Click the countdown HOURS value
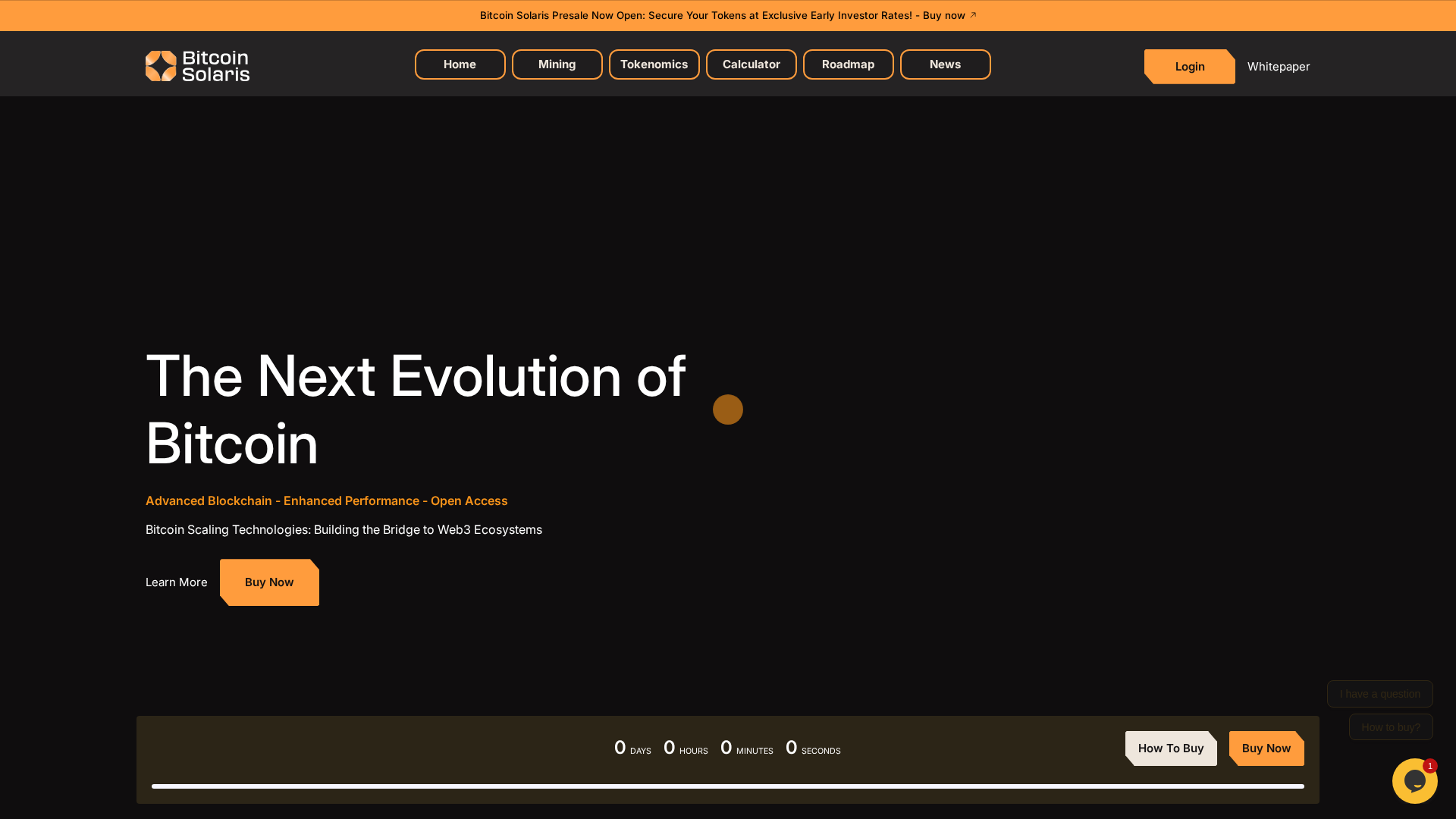 pyautogui.click(x=669, y=747)
